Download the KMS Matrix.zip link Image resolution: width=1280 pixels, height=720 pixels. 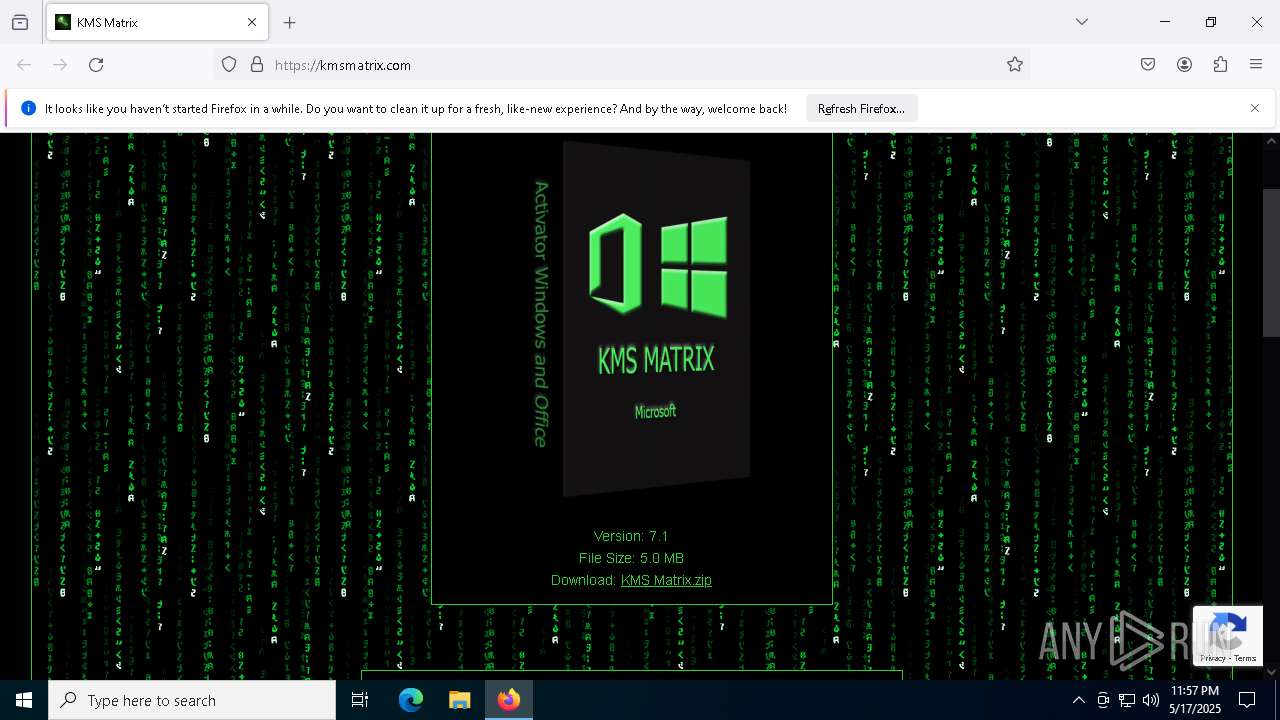click(666, 580)
